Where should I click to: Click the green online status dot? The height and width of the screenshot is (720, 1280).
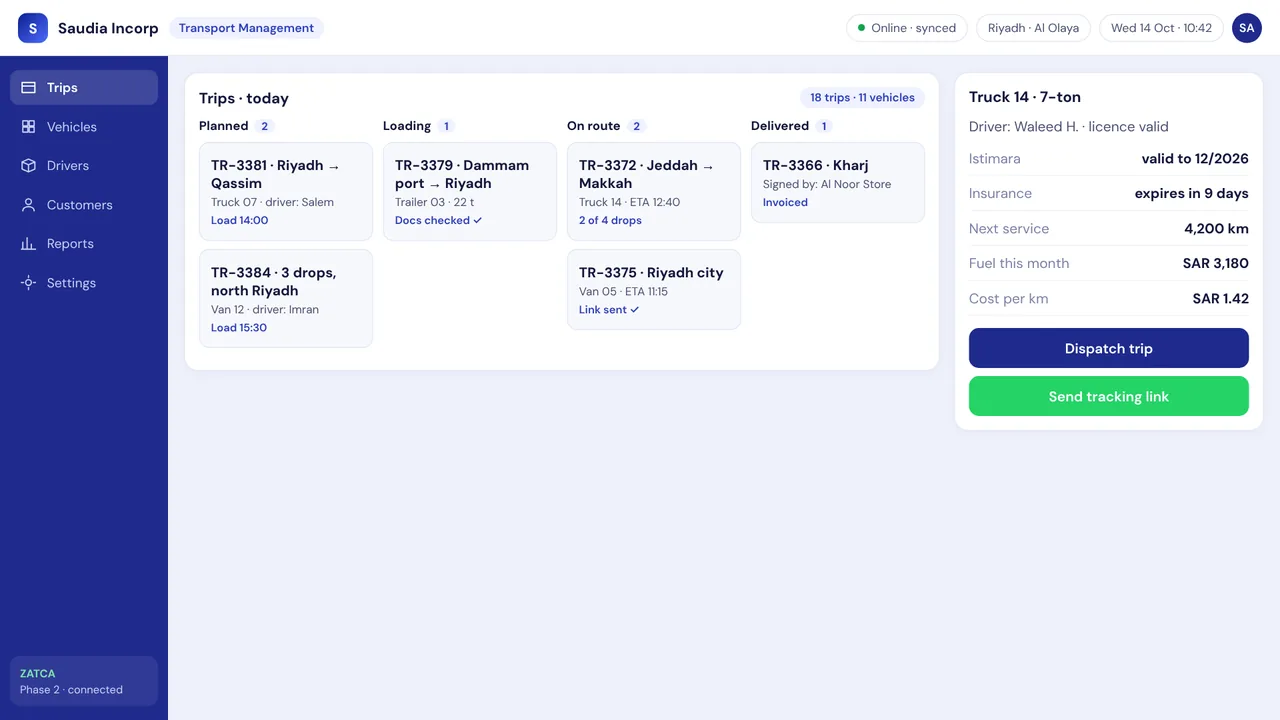[862, 28]
